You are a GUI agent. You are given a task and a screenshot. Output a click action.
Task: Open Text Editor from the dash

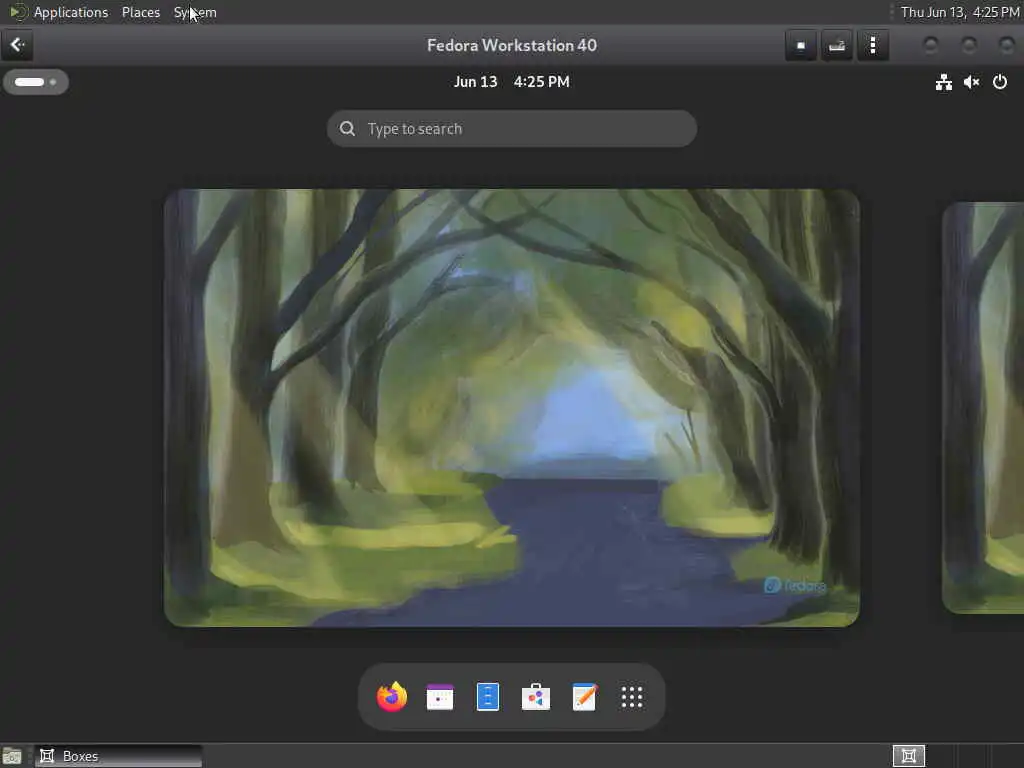tap(584, 697)
